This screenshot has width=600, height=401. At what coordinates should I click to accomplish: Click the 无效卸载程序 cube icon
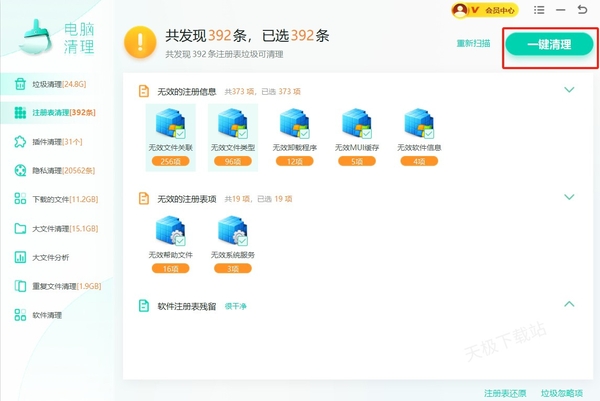[x=295, y=123]
